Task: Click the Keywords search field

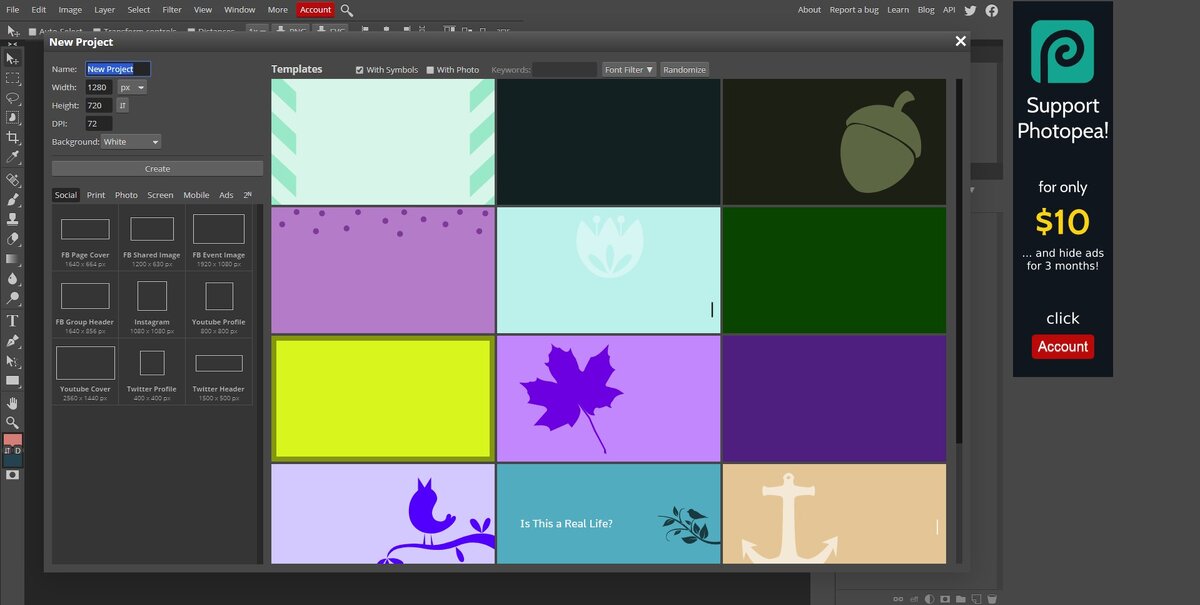Action: [564, 70]
